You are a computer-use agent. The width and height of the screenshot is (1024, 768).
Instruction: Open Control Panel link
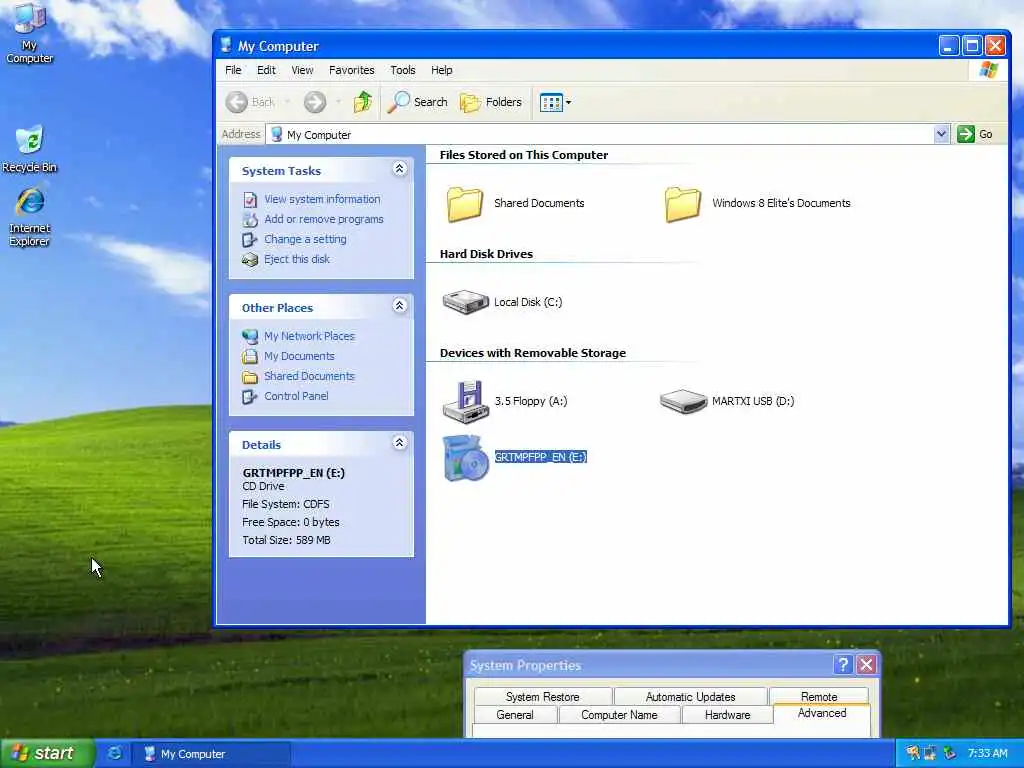[x=296, y=396]
